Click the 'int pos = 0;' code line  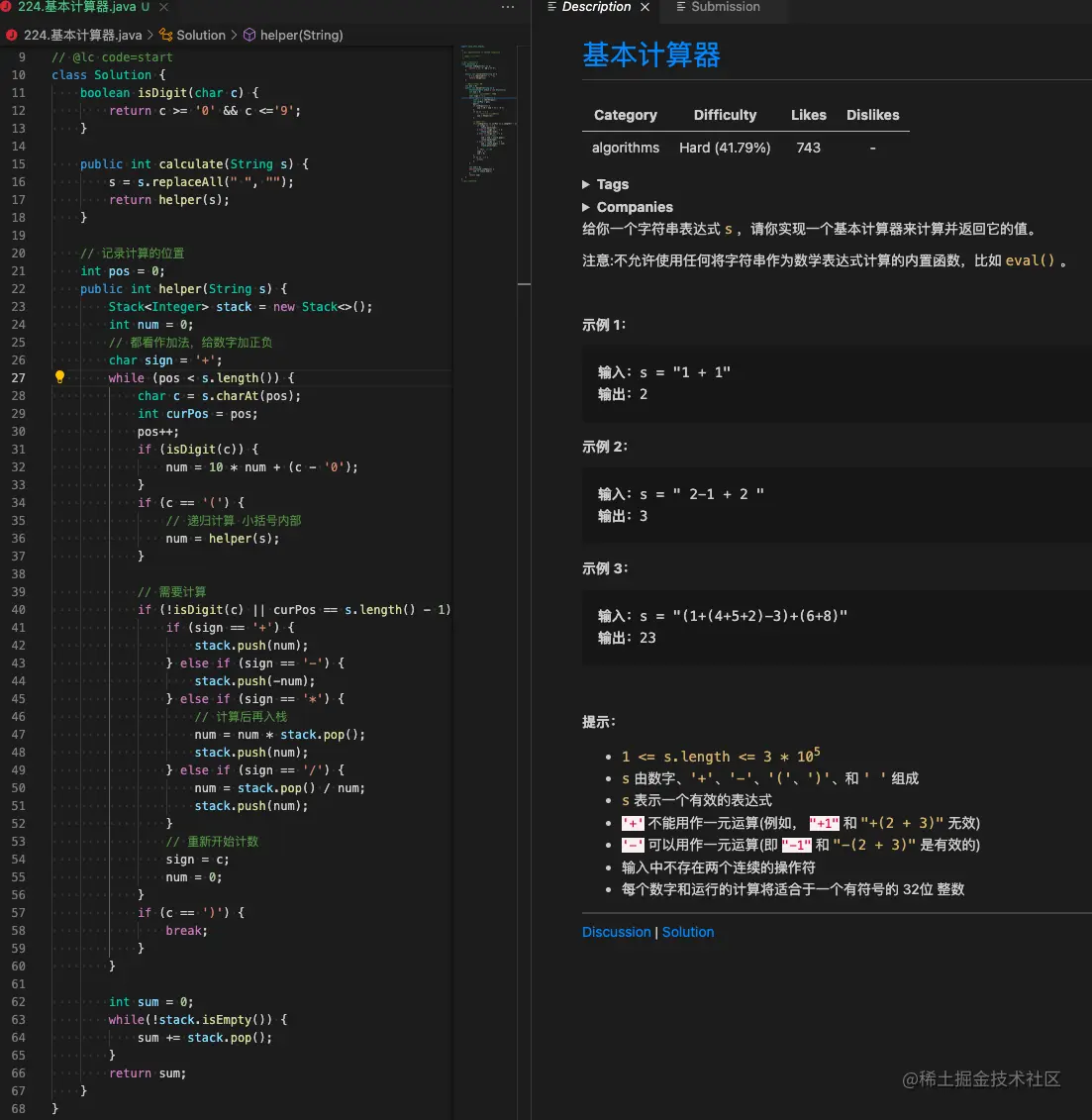pyautogui.click(x=122, y=271)
